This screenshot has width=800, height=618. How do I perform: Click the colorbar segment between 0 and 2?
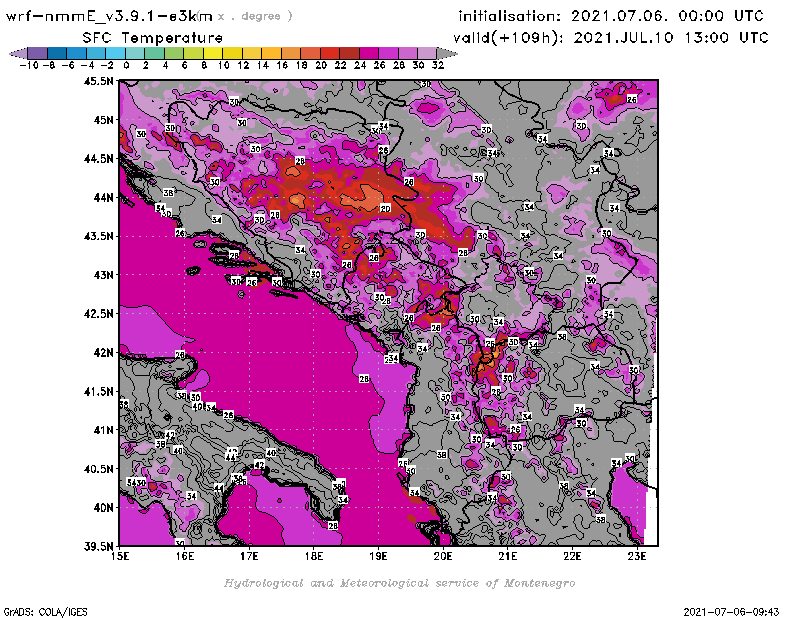[135, 53]
